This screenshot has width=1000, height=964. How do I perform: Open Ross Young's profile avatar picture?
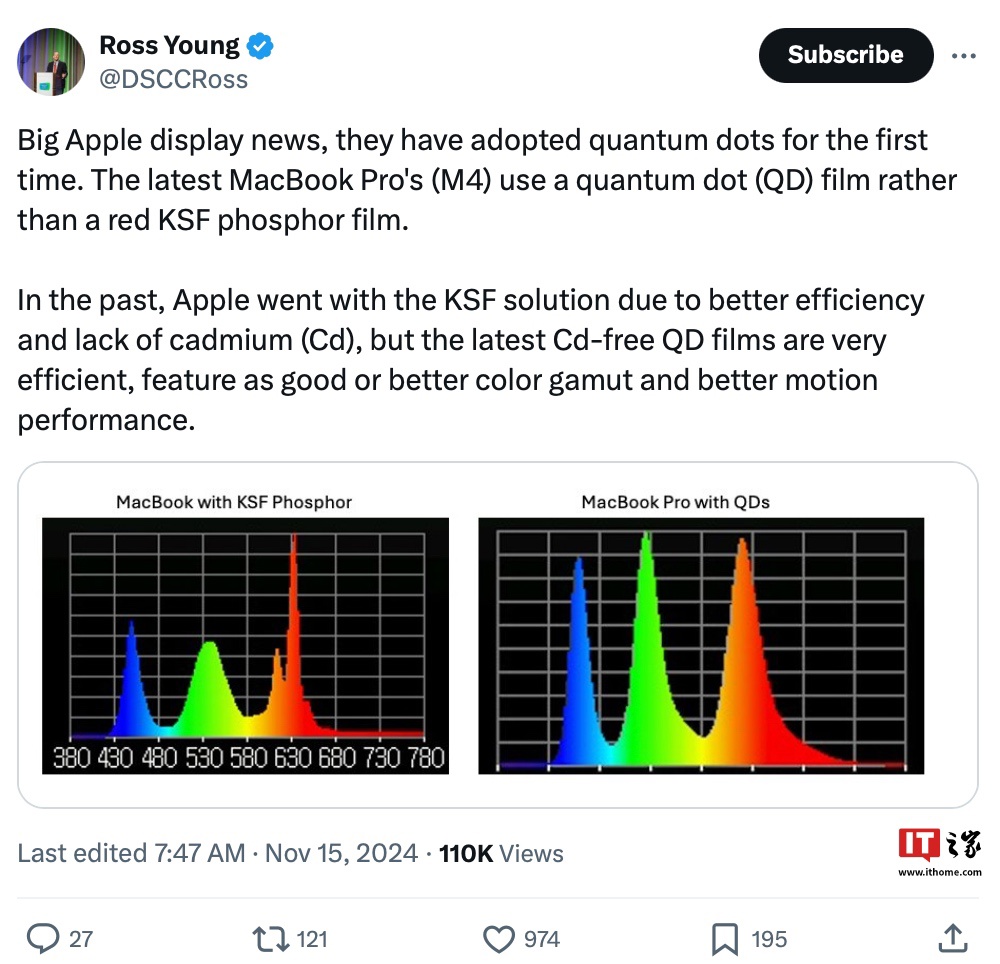click(51, 62)
